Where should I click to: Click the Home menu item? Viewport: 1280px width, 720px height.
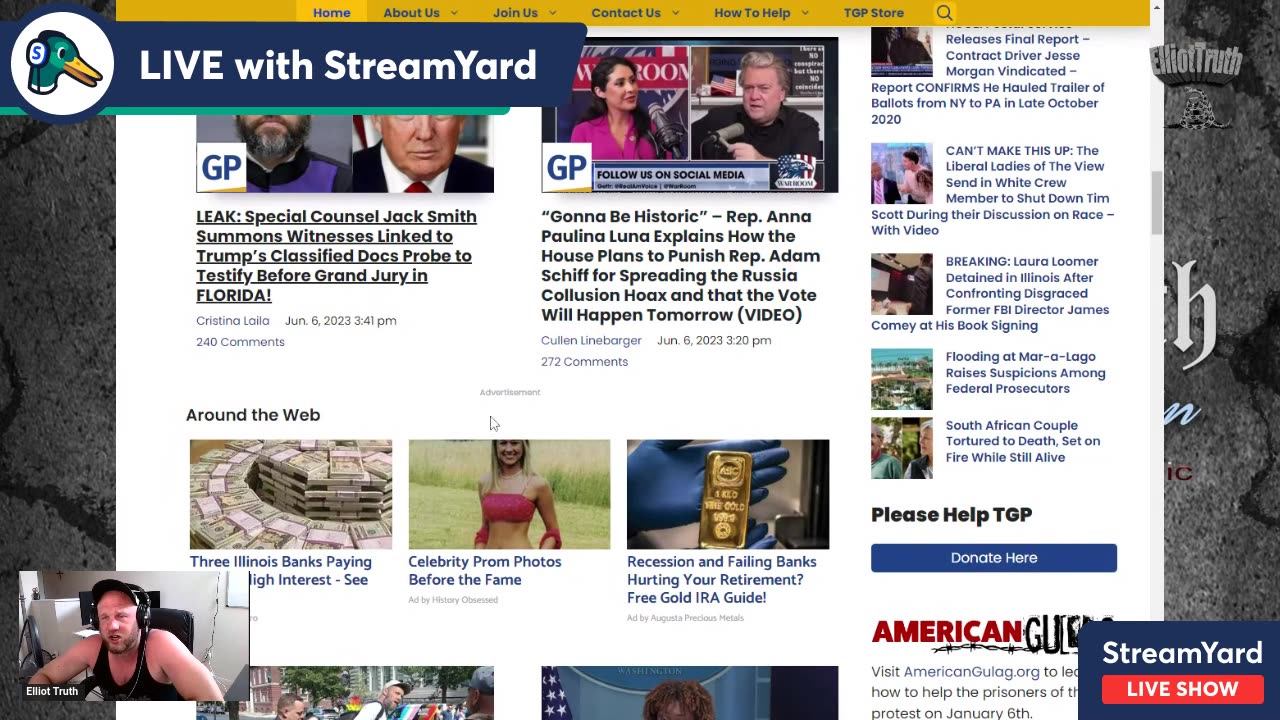[x=331, y=13]
